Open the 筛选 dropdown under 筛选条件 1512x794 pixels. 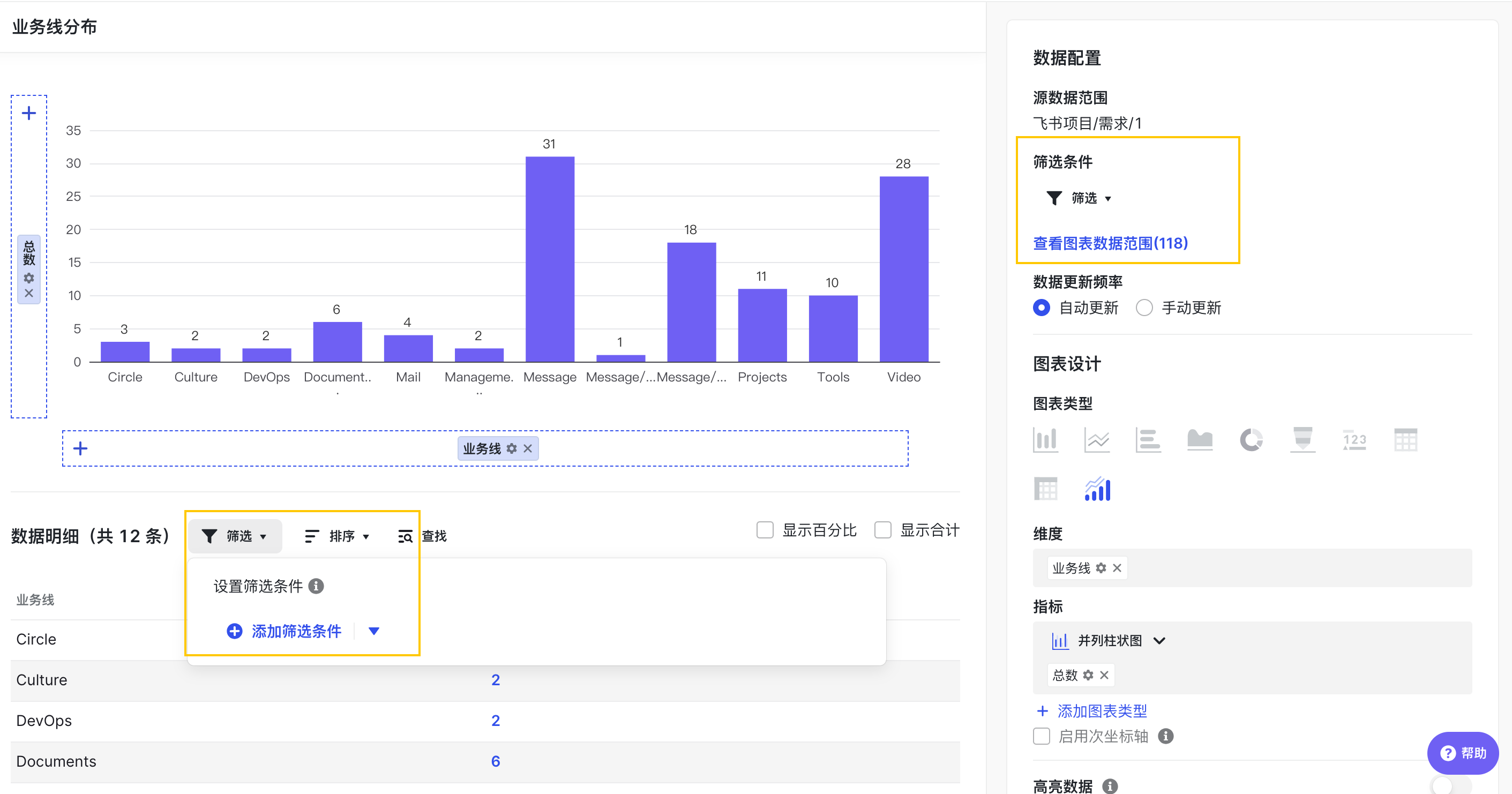tap(1079, 198)
